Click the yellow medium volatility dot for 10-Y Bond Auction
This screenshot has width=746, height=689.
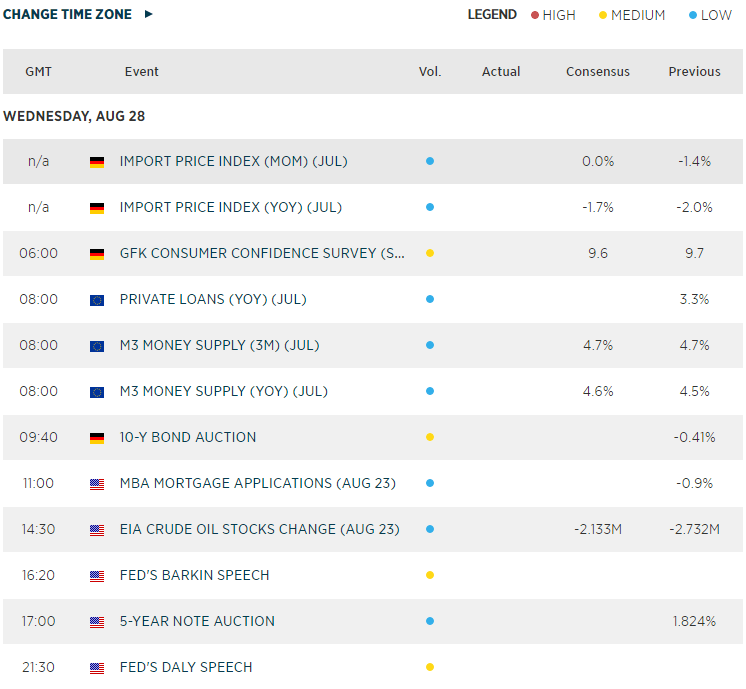click(x=430, y=437)
